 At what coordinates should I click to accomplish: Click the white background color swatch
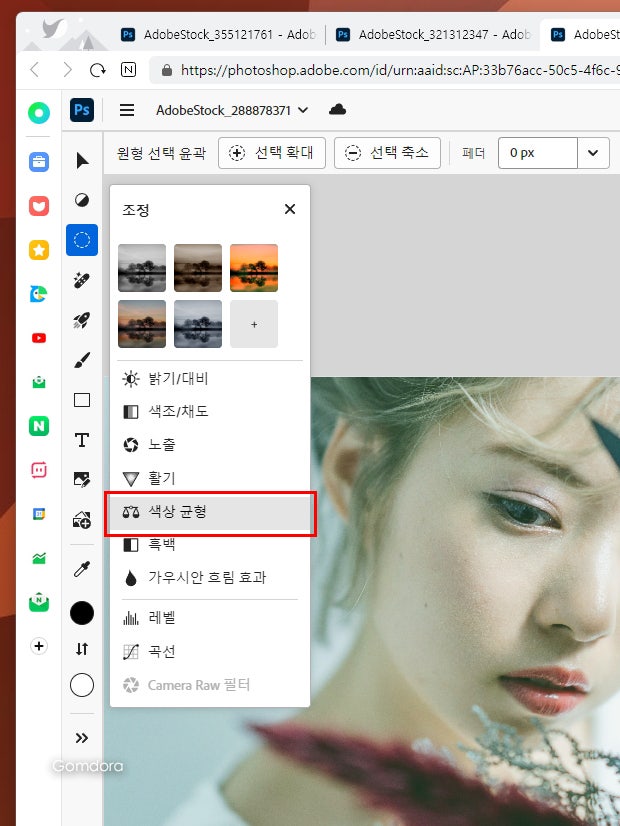click(x=82, y=685)
